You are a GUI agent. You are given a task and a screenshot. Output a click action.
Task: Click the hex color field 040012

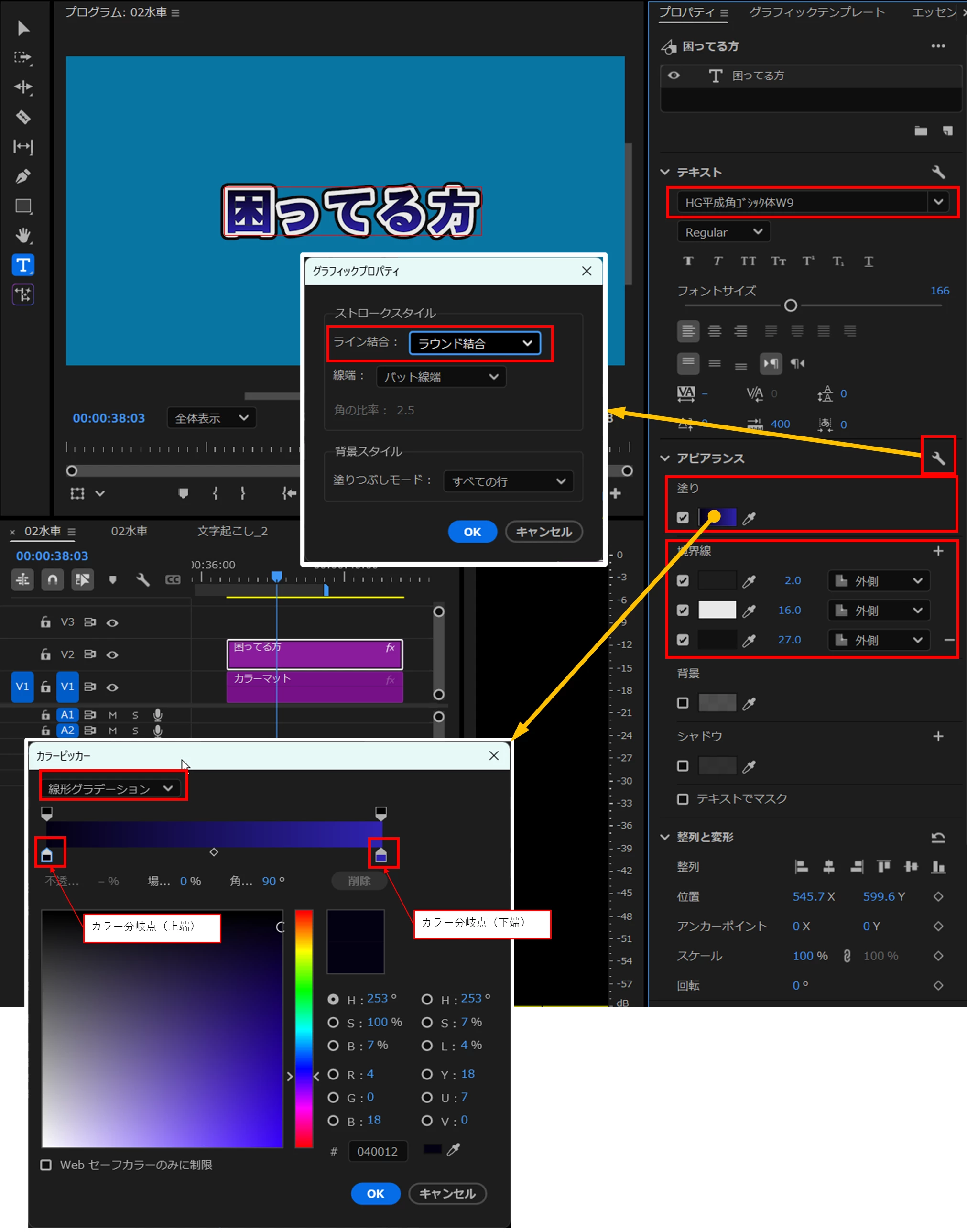pyautogui.click(x=378, y=1151)
